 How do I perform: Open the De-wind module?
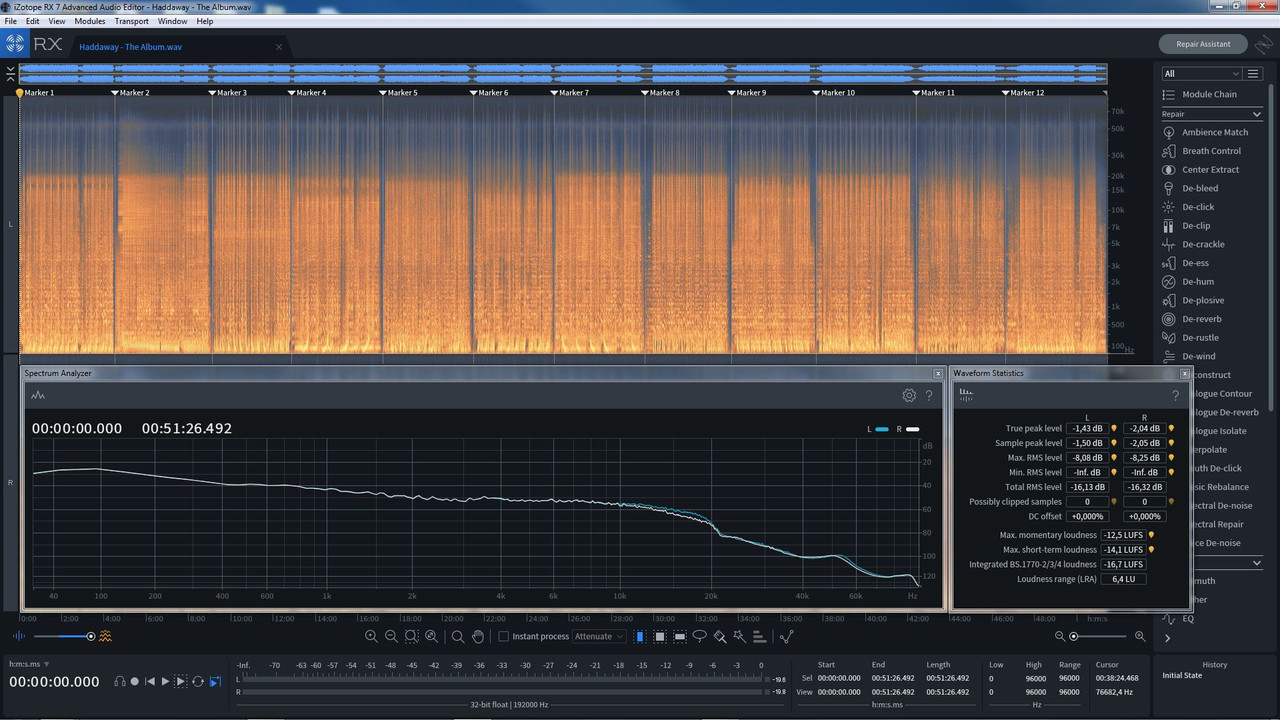coord(1189,356)
